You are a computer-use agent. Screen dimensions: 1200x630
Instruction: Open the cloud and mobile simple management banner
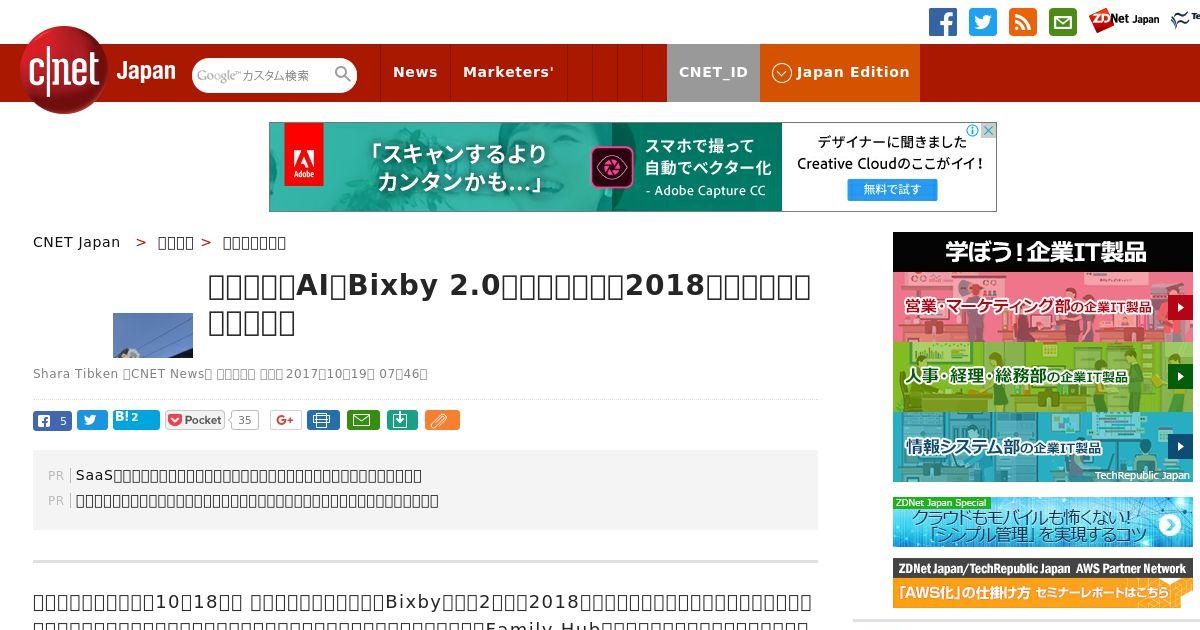click(x=1043, y=522)
